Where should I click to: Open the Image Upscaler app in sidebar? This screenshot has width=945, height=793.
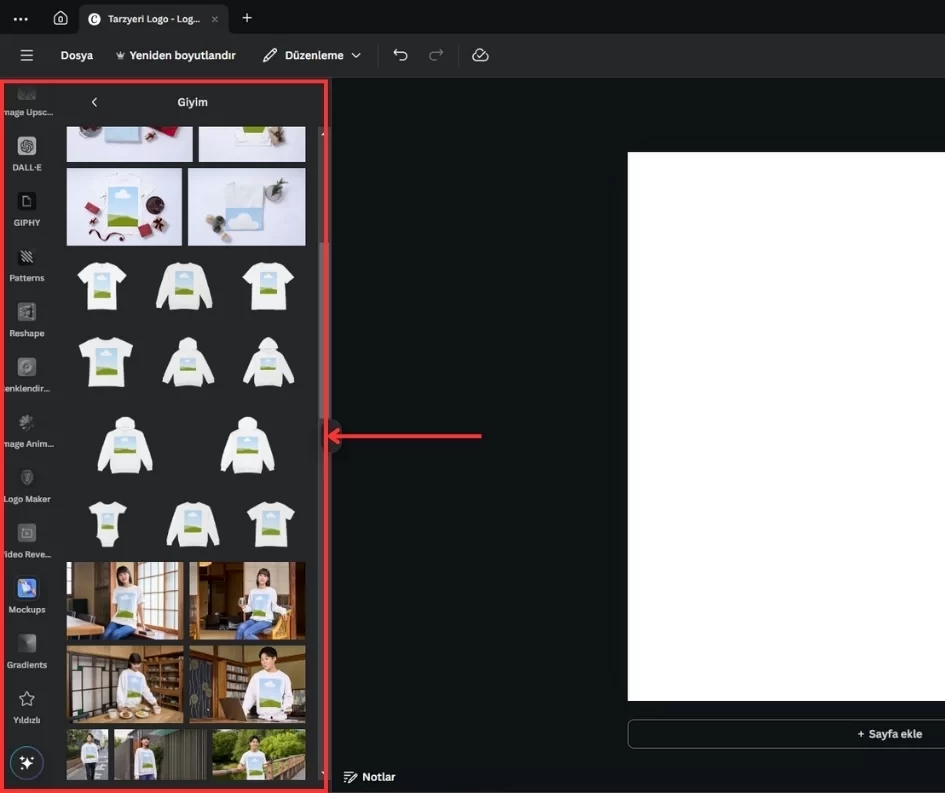[x=27, y=102]
